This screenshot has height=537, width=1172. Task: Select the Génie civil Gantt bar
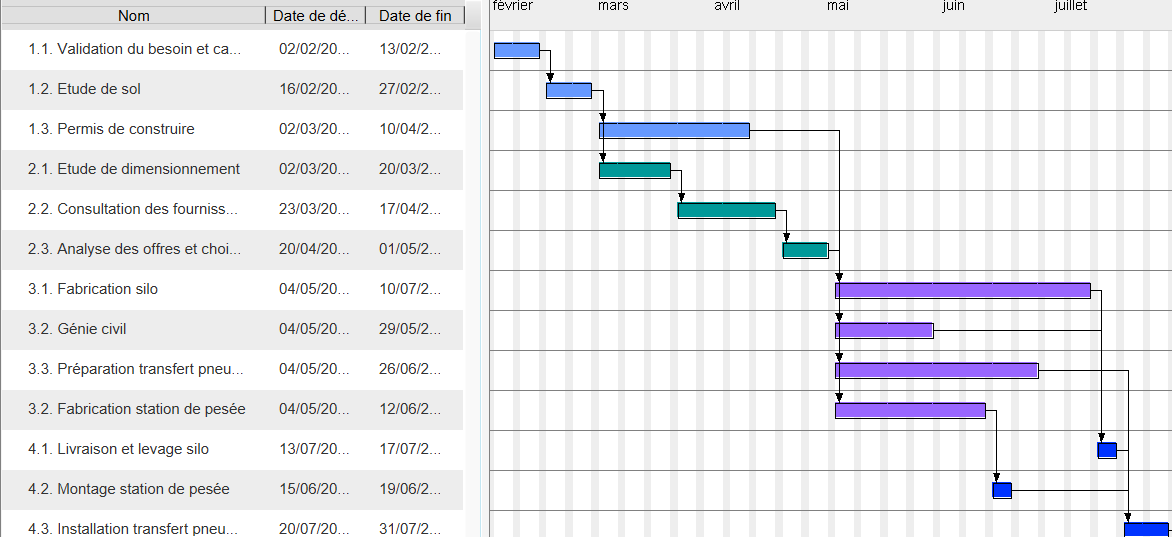click(x=884, y=331)
